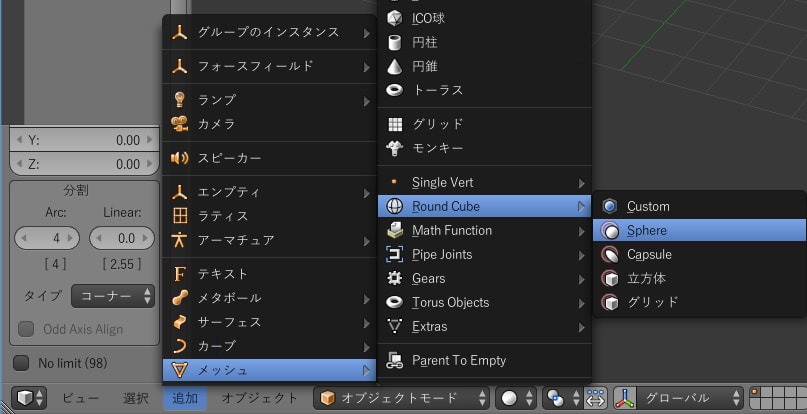Viewport: 807px width, 414px height.
Task: Click the first layer button
Action: (757, 393)
